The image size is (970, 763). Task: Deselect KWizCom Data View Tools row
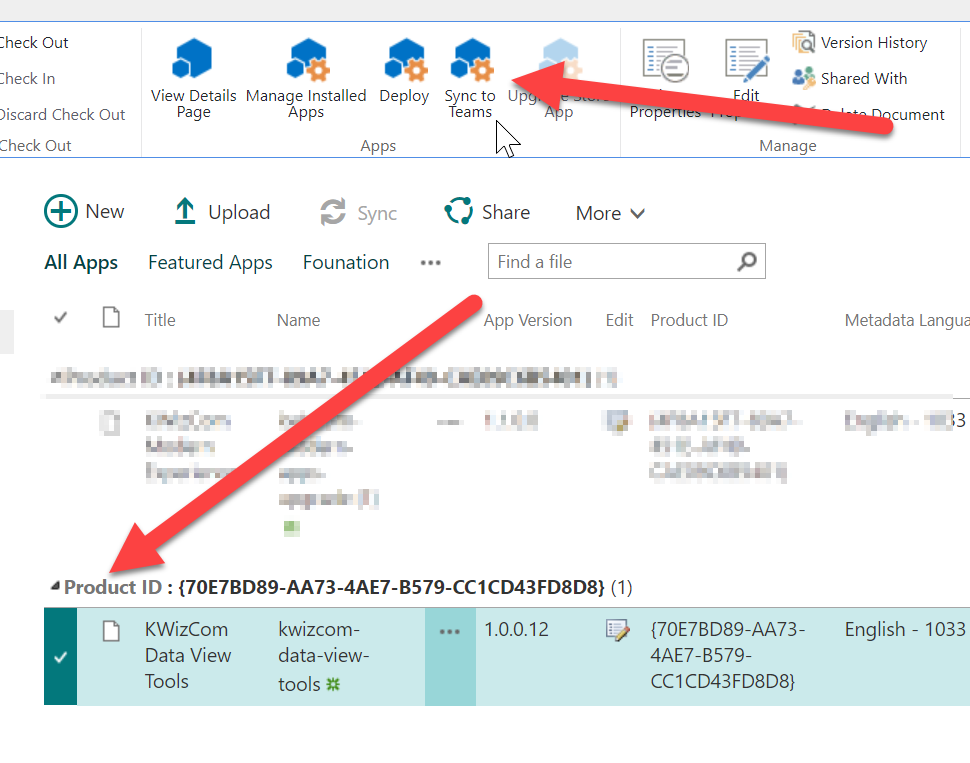pyautogui.click(x=61, y=657)
